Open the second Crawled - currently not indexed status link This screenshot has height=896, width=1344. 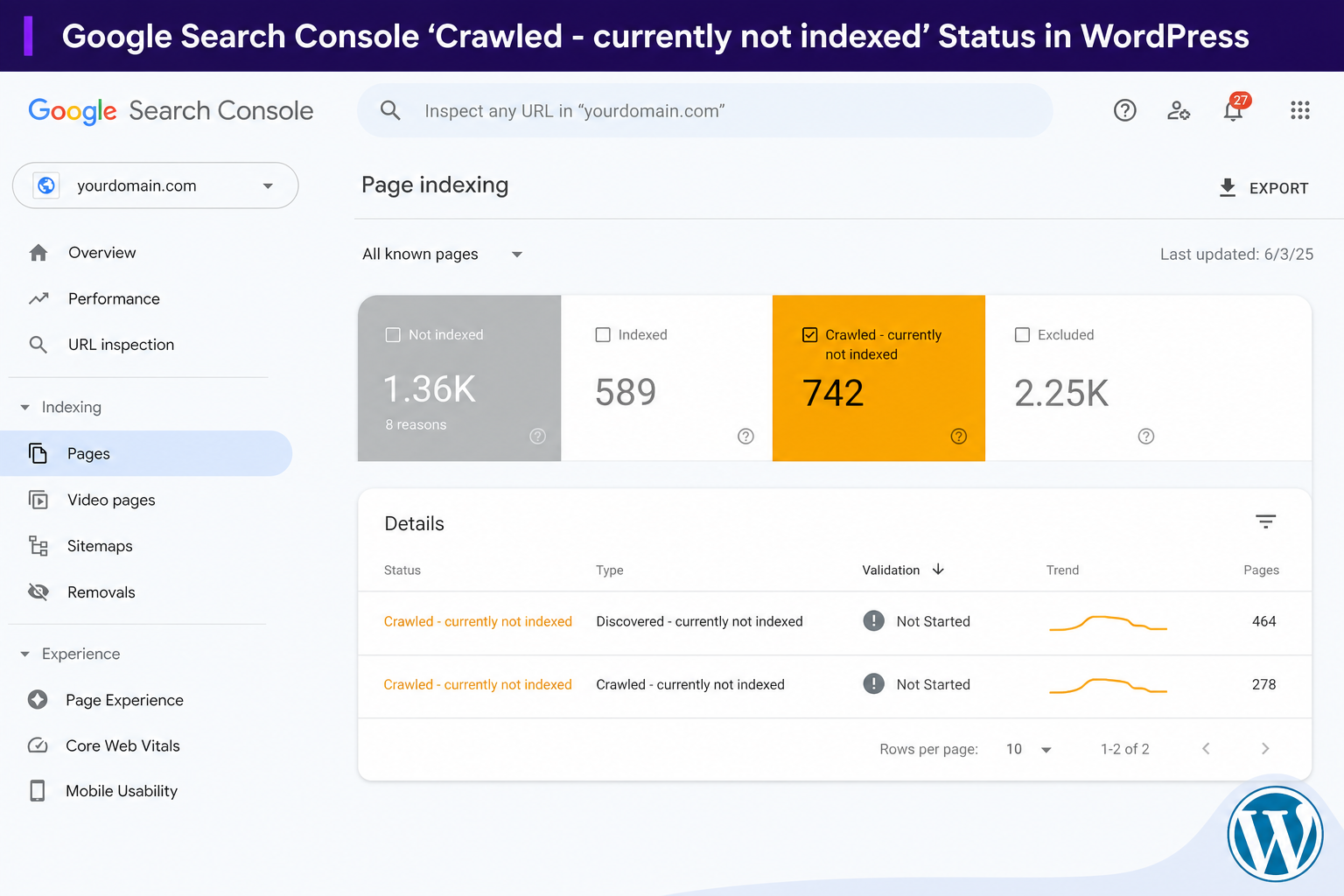pyautogui.click(x=478, y=684)
